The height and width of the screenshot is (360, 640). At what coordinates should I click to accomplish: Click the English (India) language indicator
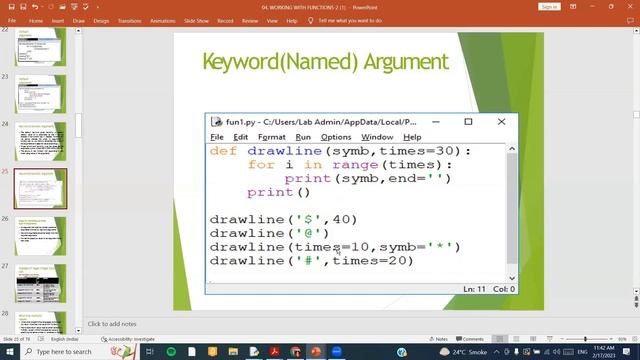pyautogui.click(x=64, y=339)
